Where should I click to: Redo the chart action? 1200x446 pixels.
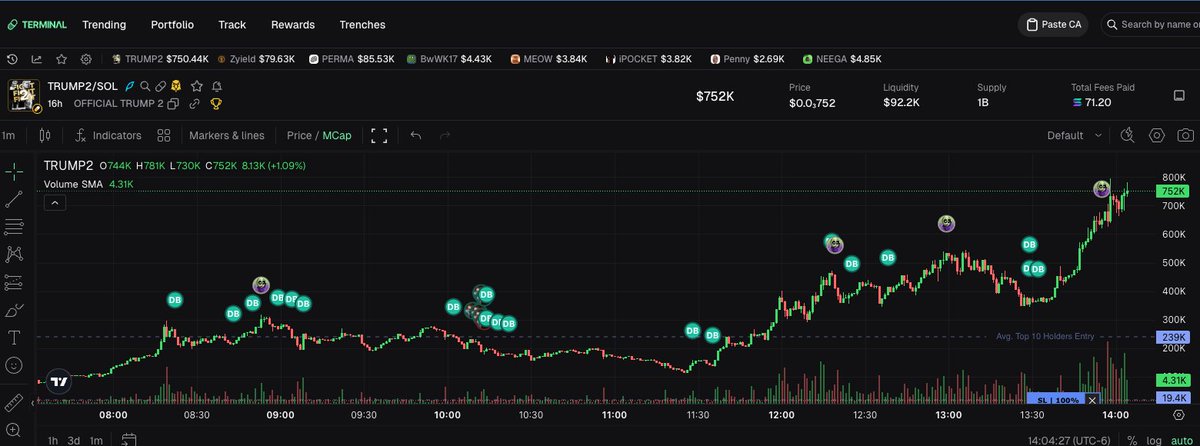click(445, 135)
